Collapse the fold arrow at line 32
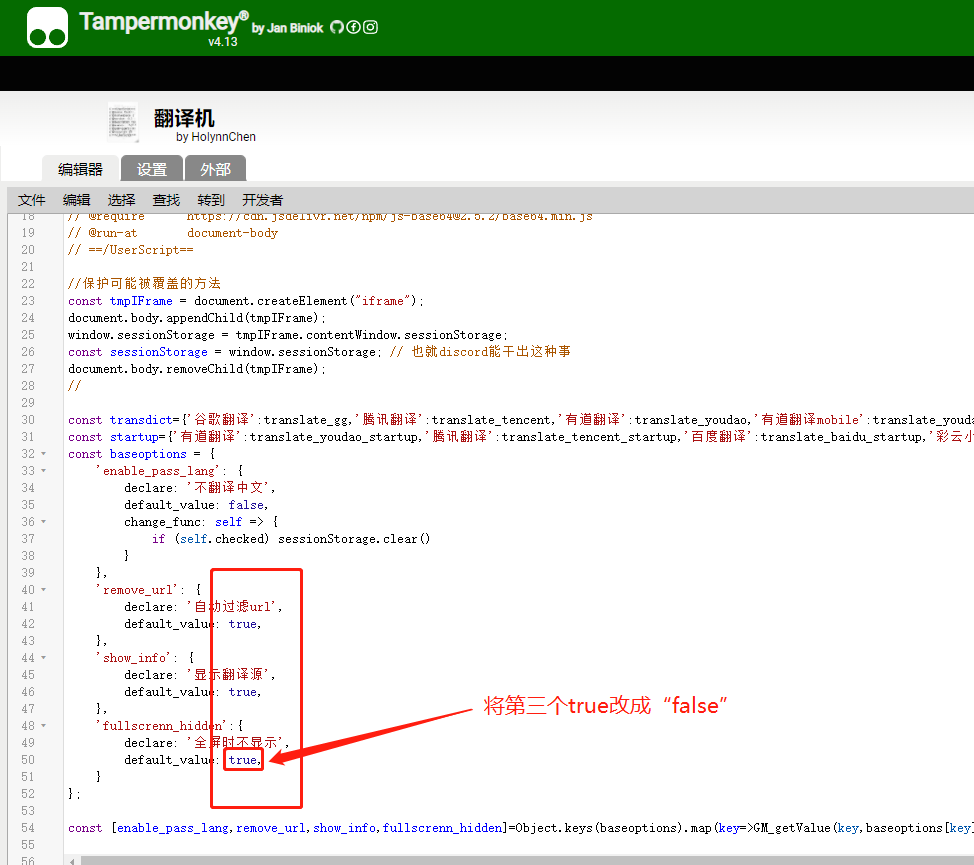Viewport: 974px width, 865px height. click(x=43, y=454)
